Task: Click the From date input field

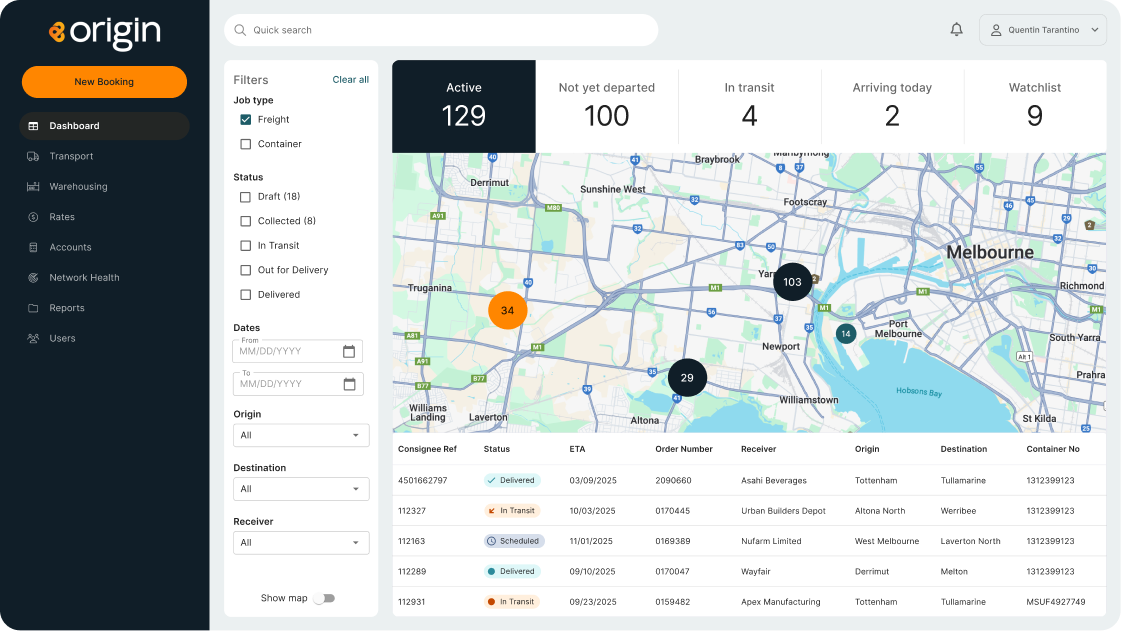Action: click(x=297, y=351)
